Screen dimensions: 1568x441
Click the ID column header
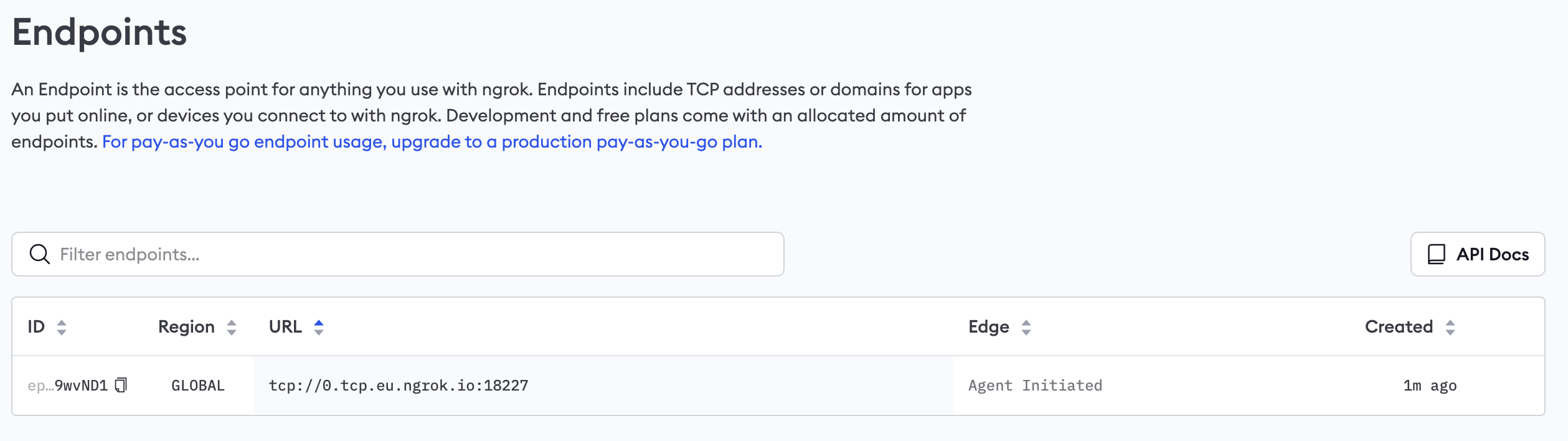point(36,327)
